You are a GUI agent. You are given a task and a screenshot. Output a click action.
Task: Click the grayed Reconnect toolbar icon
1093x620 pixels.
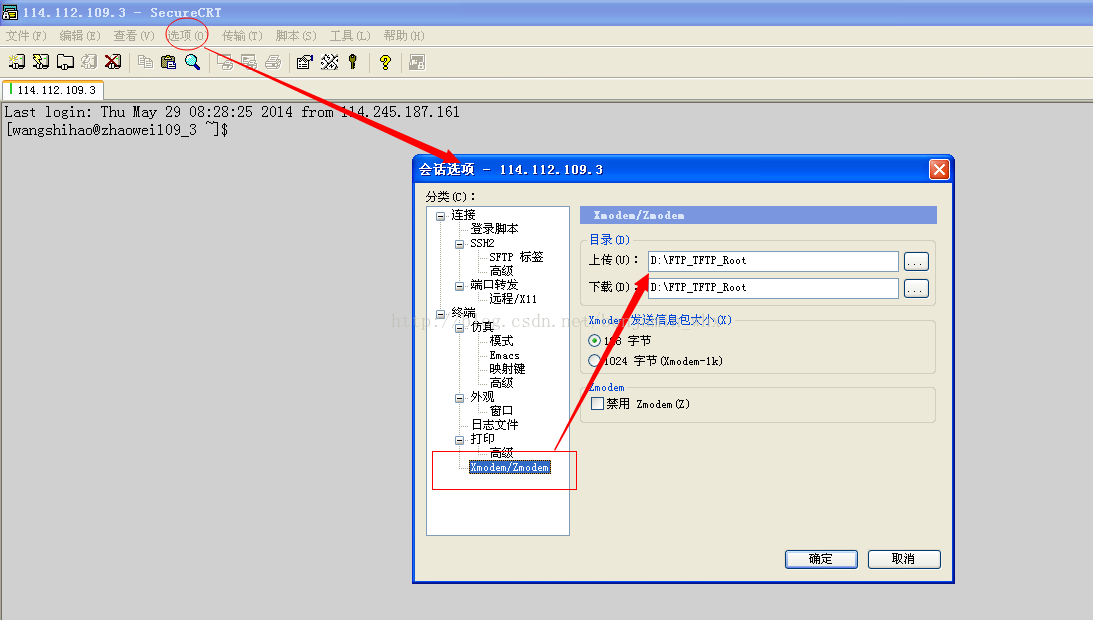pyautogui.click(x=89, y=62)
